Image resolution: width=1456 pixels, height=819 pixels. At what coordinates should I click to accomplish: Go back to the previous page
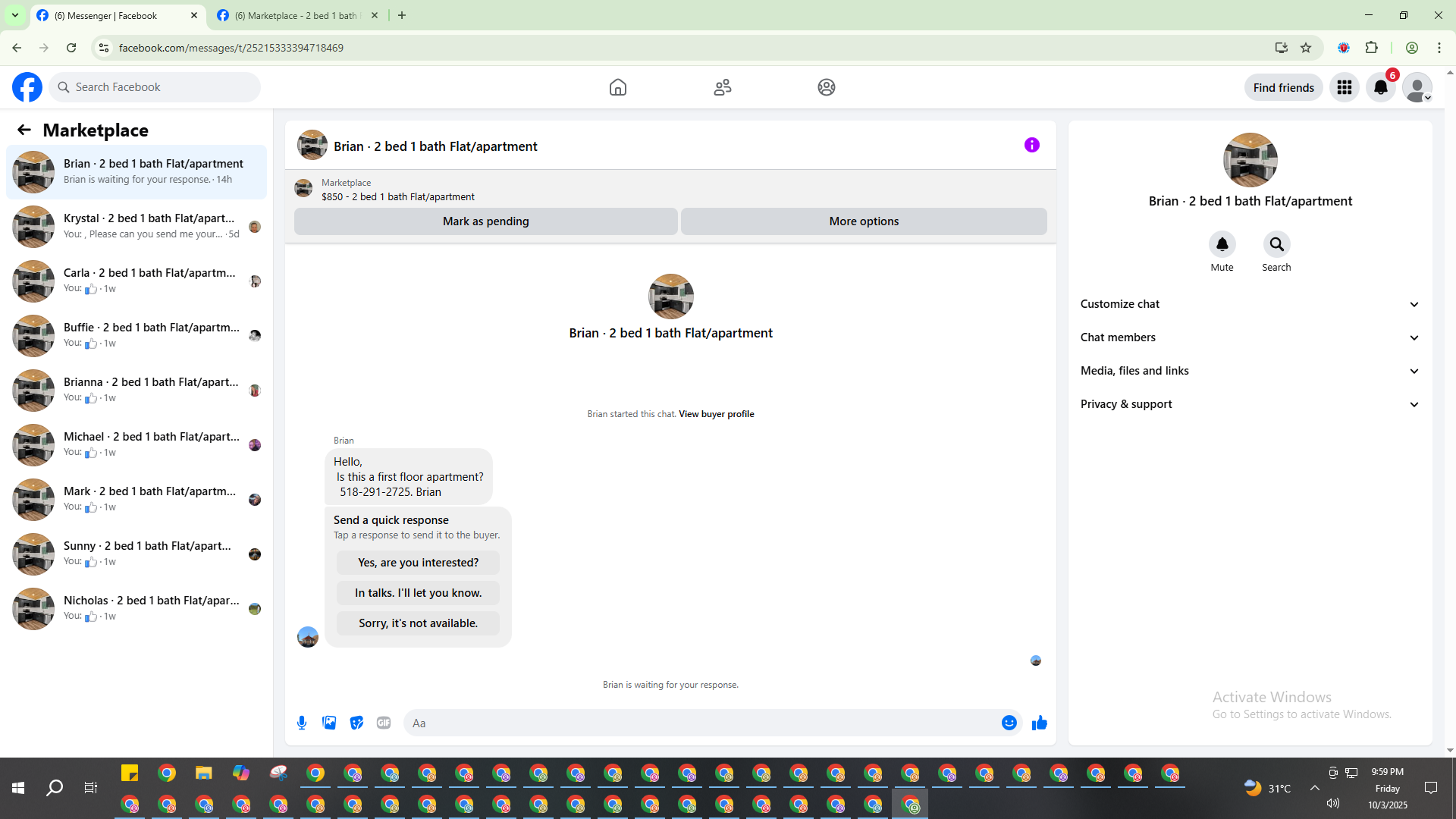pos(17,48)
